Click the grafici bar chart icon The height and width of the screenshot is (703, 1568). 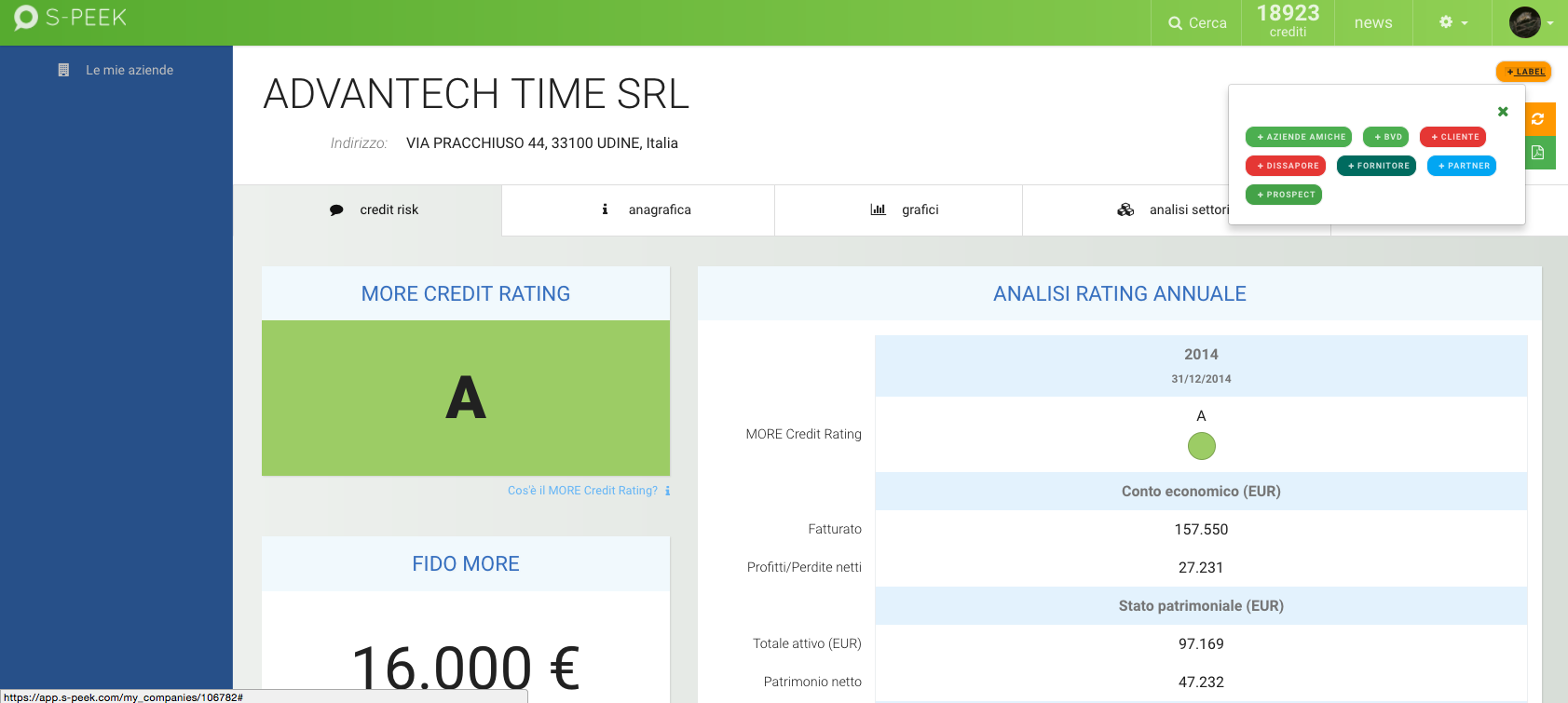tap(878, 210)
